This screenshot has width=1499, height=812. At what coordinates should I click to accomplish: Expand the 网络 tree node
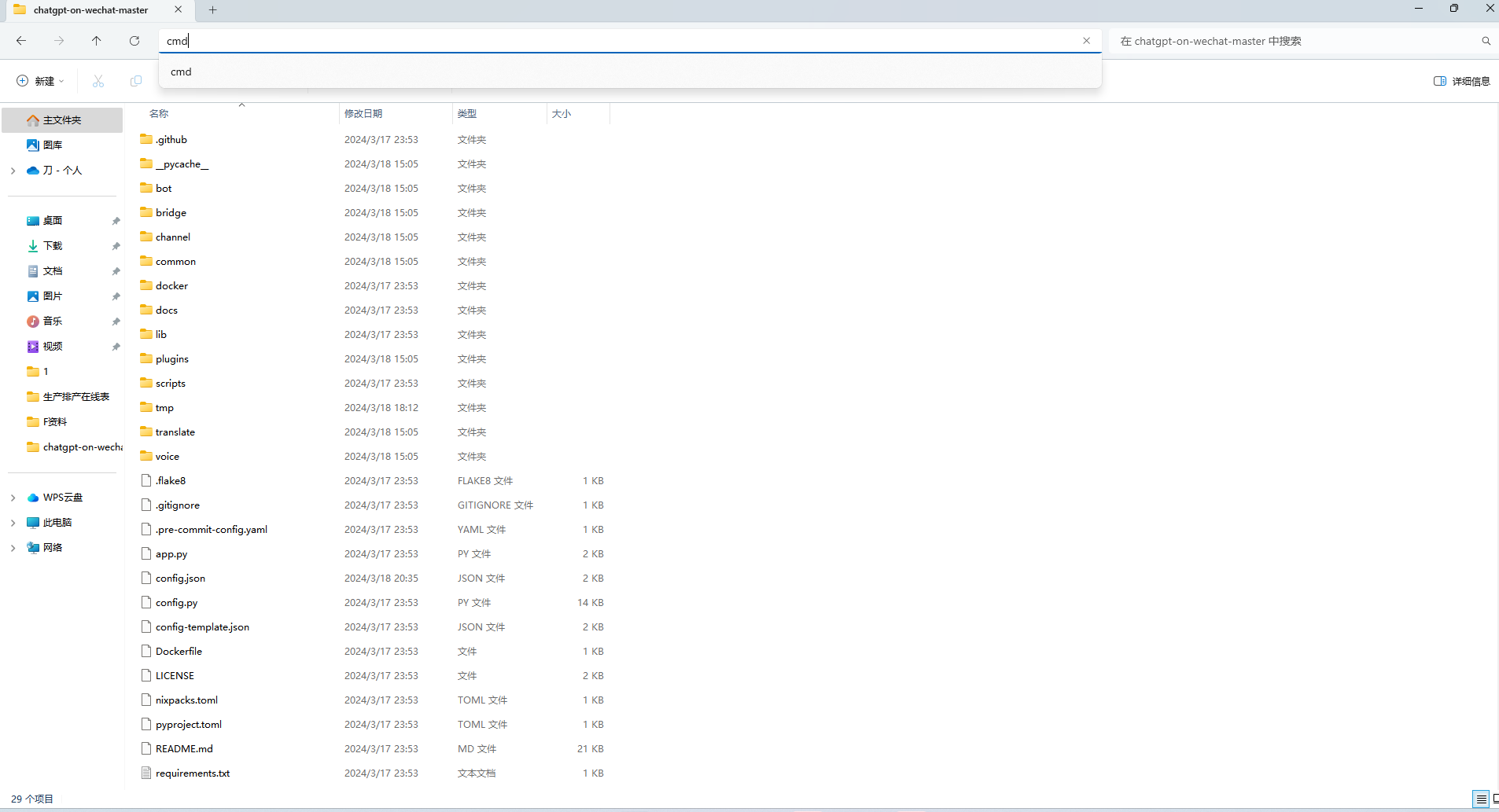(13, 548)
